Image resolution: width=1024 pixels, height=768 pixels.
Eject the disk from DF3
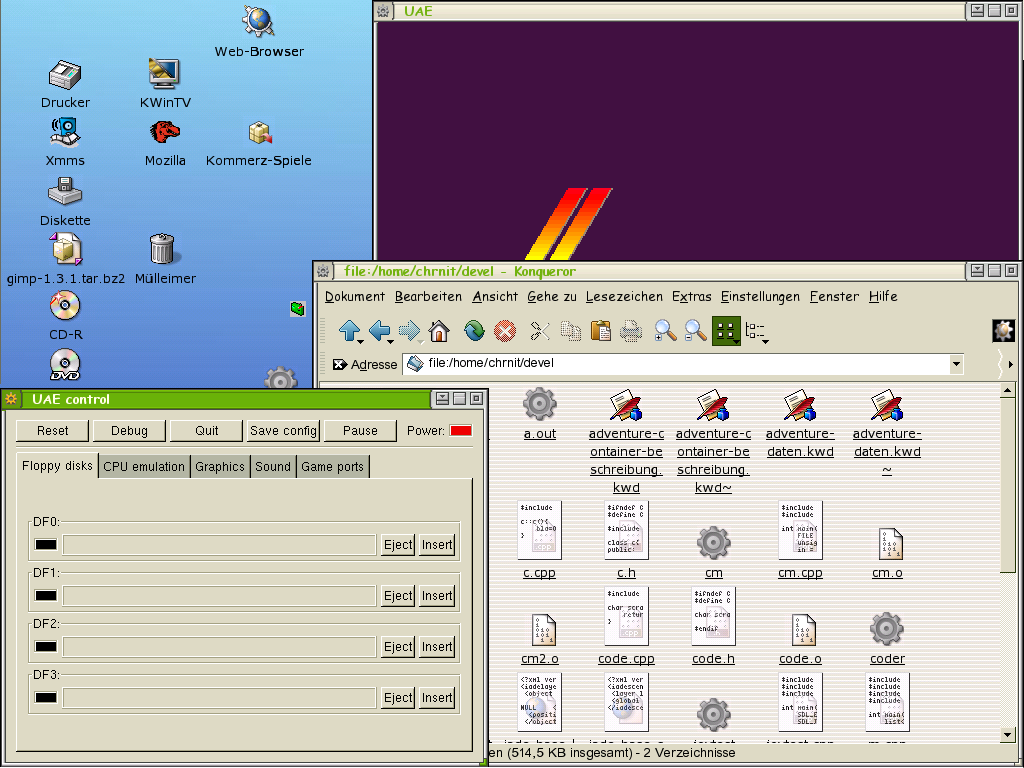click(x=398, y=697)
